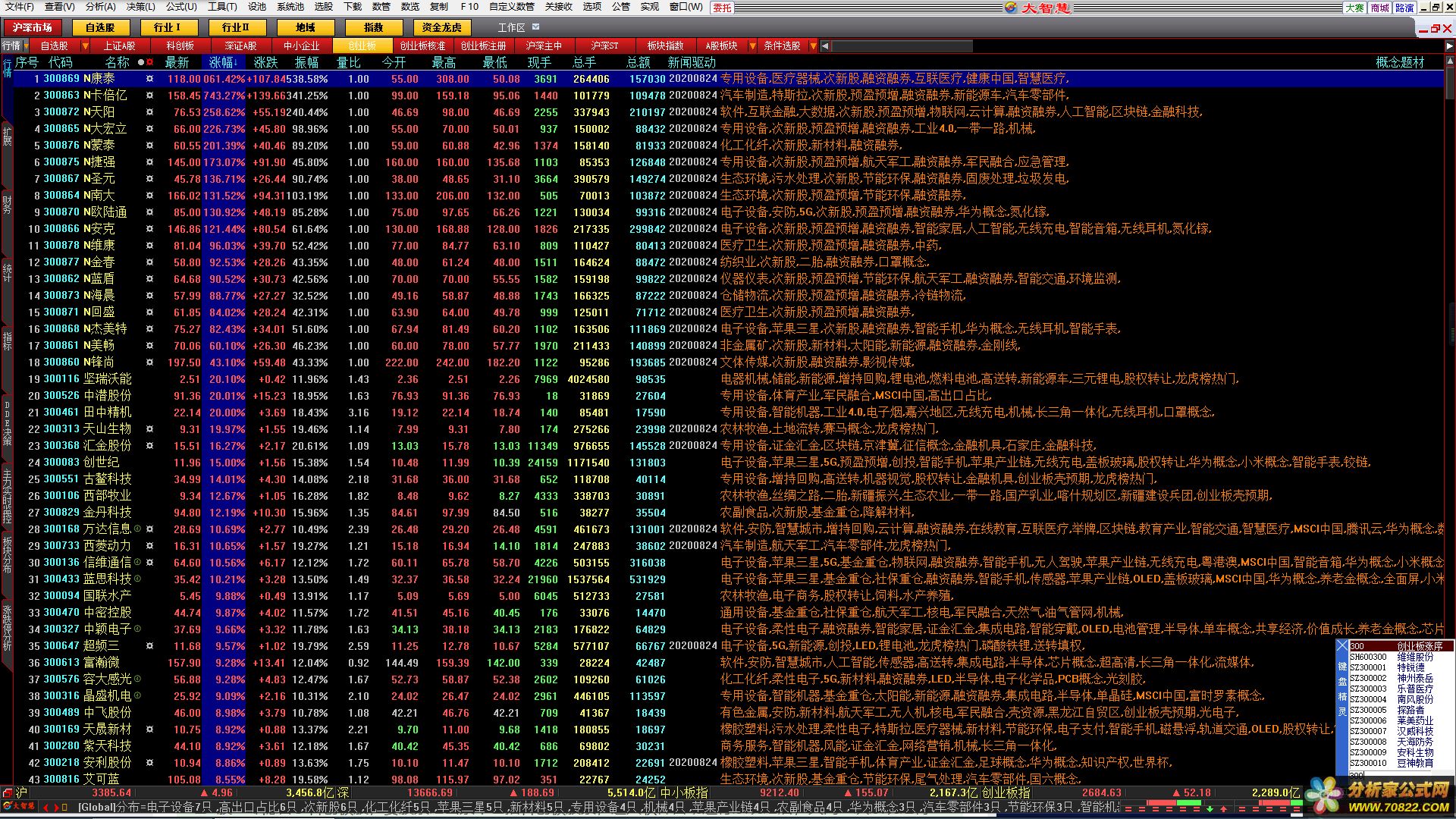Click the up arrow of the vertical scrollbar
This screenshot has width=1456, height=819.
pyautogui.click(x=1449, y=62)
